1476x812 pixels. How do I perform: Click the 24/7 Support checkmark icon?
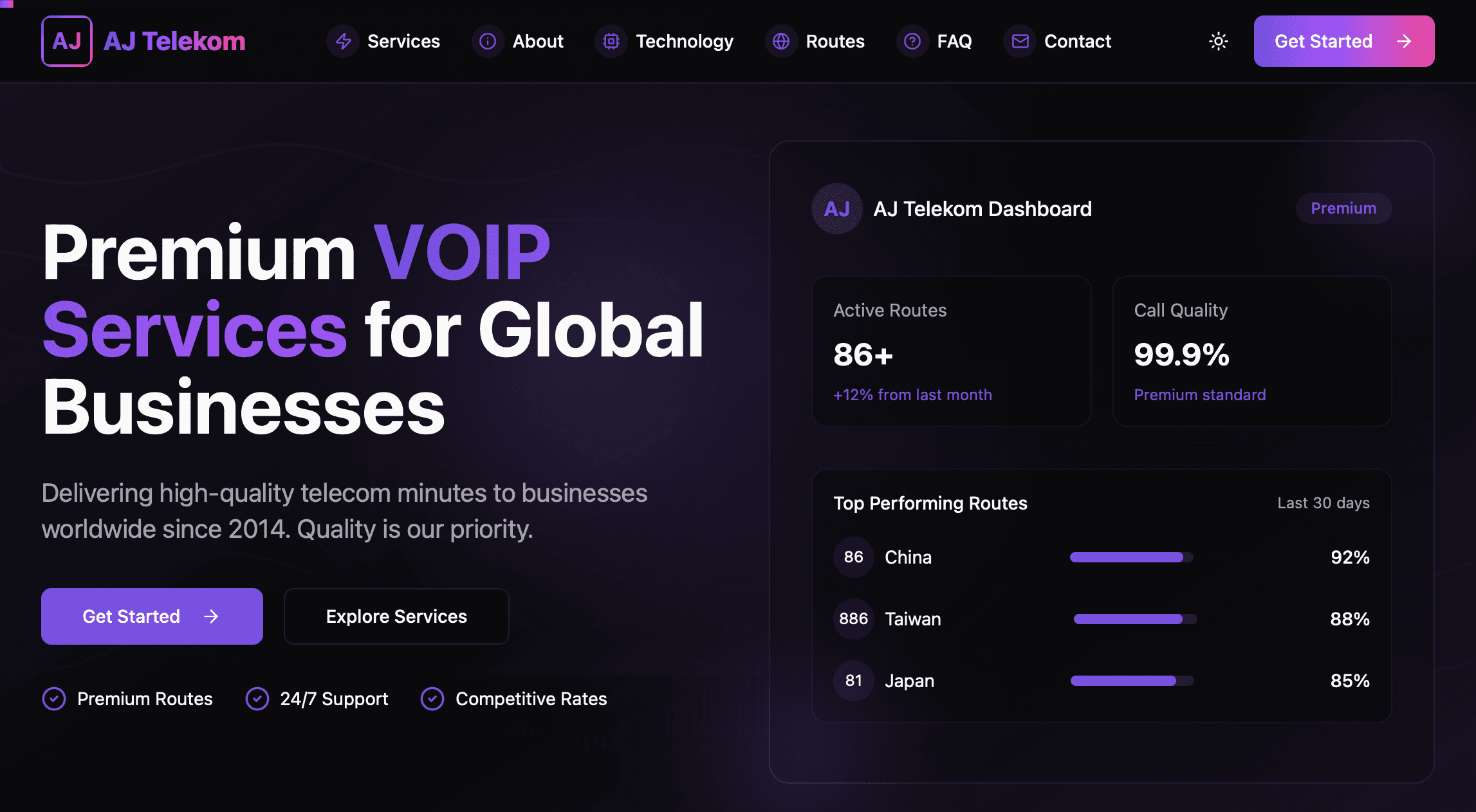click(x=257, y=699)
